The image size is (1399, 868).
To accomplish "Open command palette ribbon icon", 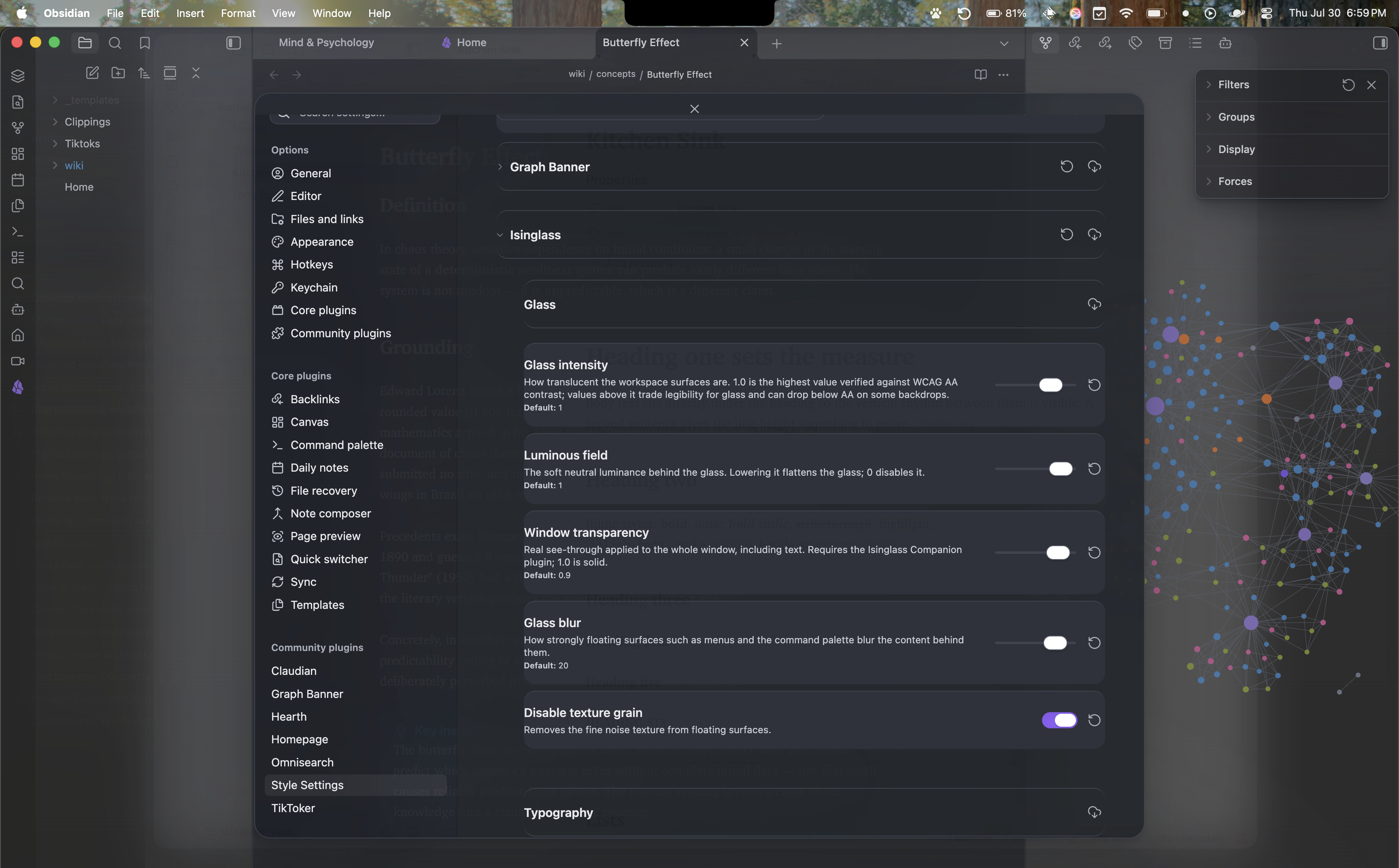I will coord(18,232).
